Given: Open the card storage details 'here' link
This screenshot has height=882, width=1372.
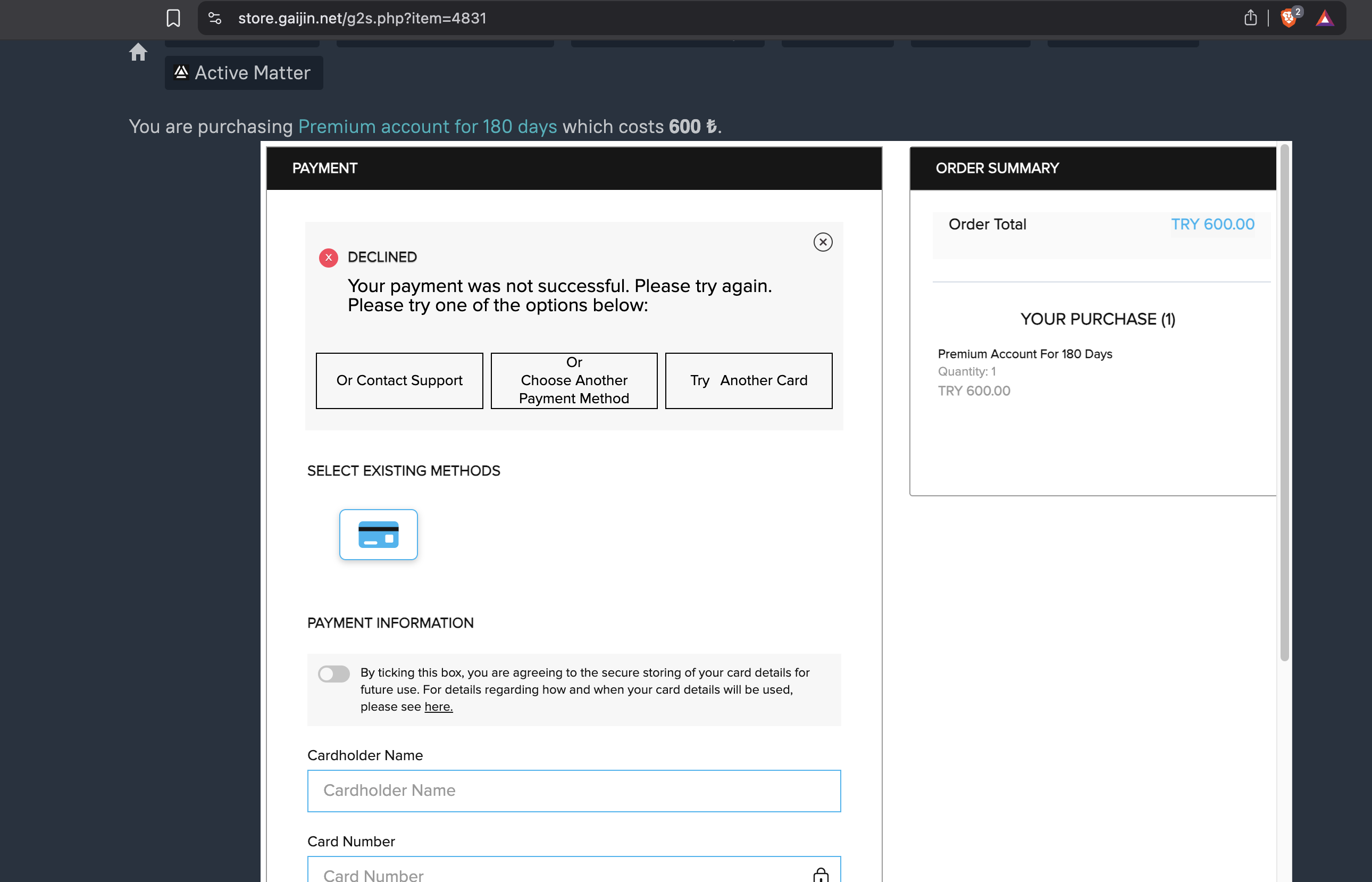Looking at the screenshot, I should (438, 707).
